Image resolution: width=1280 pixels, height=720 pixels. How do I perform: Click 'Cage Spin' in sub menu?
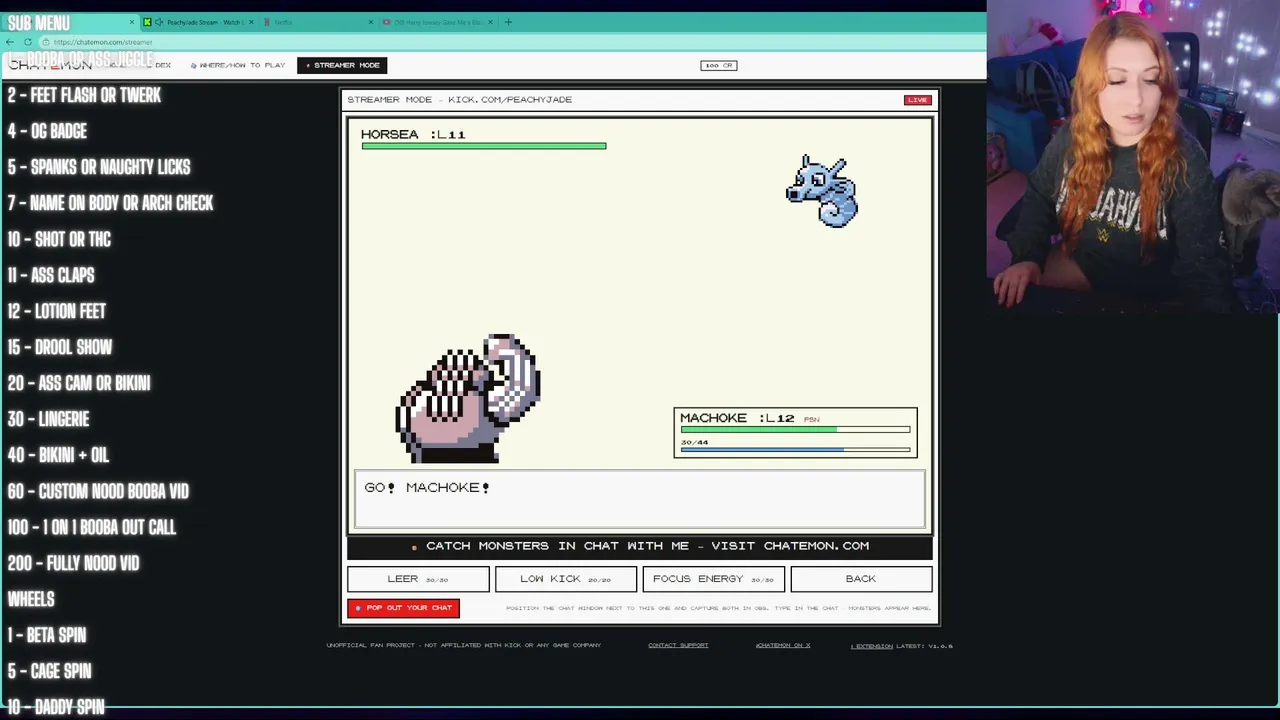[49, 671]
